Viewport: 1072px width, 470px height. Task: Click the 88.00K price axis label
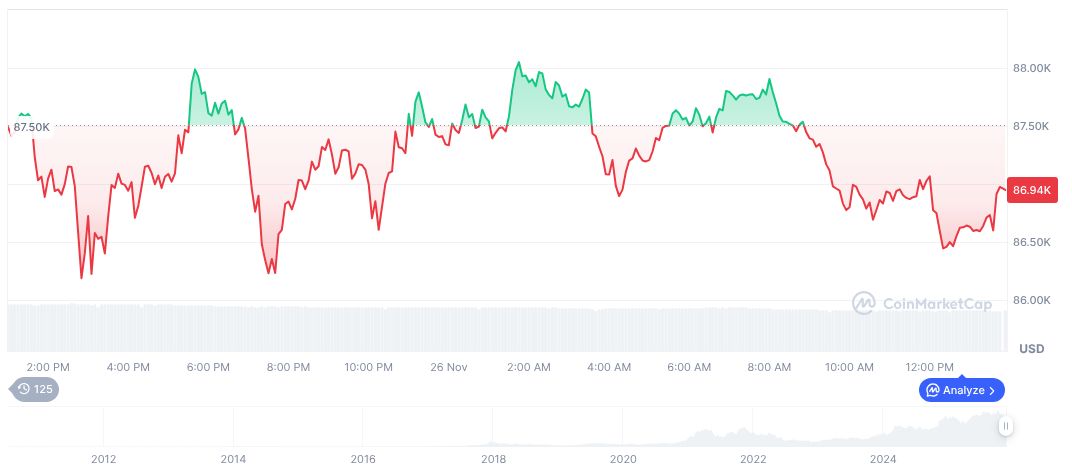point(1032,68)
